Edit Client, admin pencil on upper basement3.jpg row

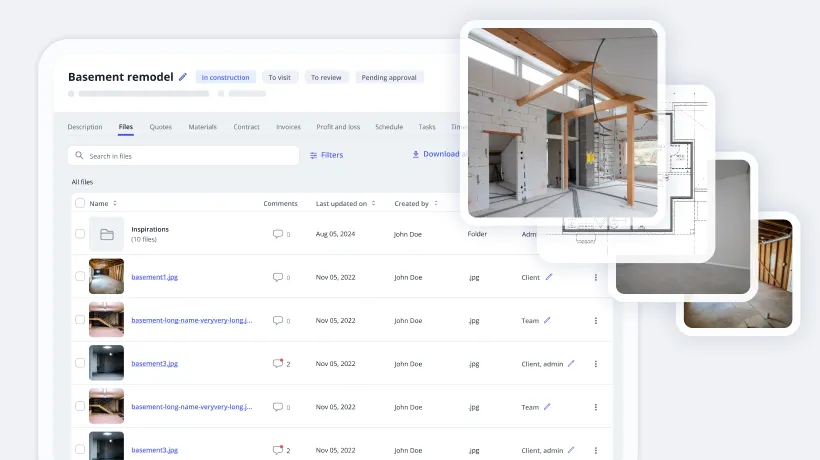(571, 363)
